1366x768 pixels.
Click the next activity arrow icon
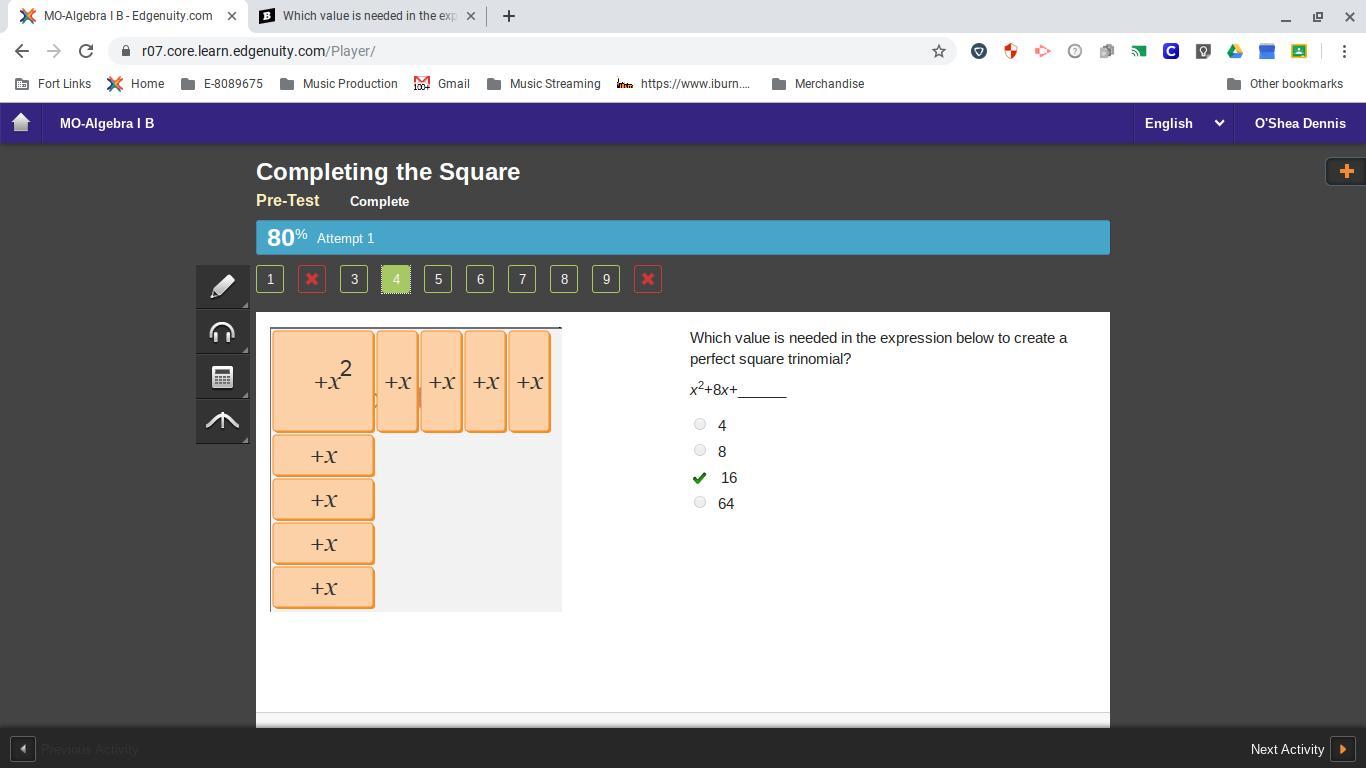pos(1343,749)
